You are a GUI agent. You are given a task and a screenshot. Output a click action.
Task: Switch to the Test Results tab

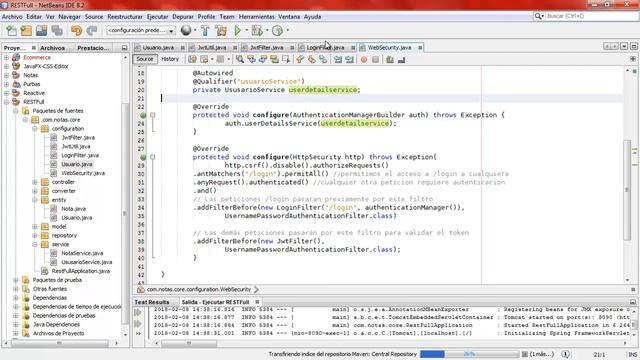152,302
